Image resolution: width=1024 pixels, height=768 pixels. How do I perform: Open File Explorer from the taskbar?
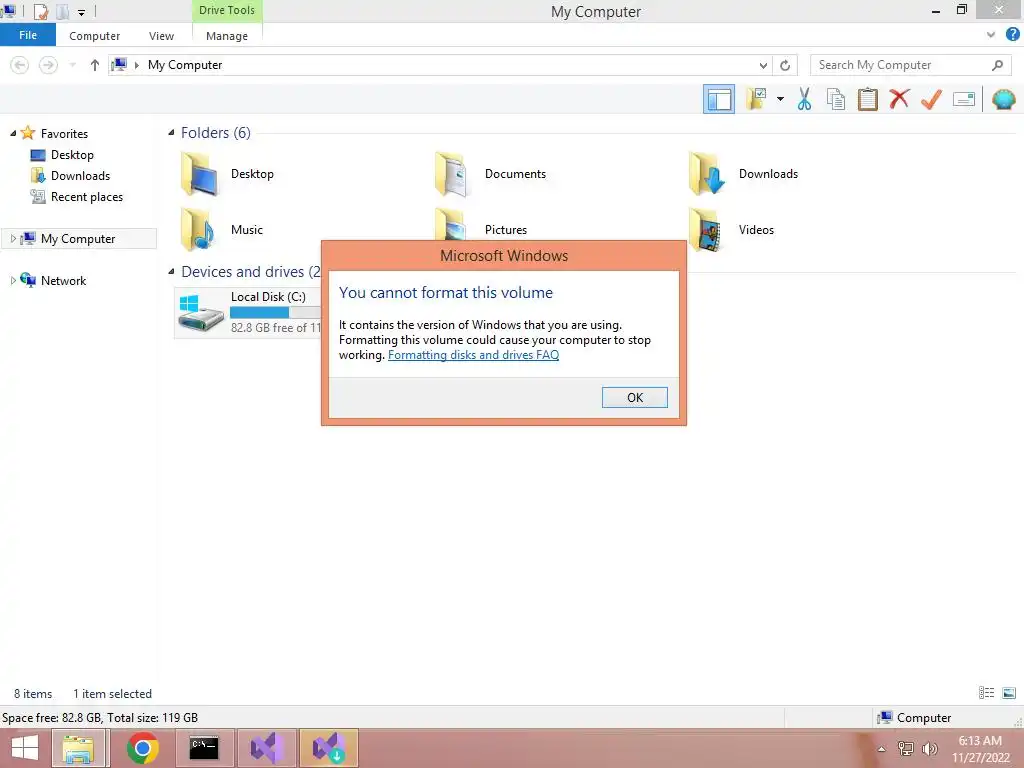[79, 748]
